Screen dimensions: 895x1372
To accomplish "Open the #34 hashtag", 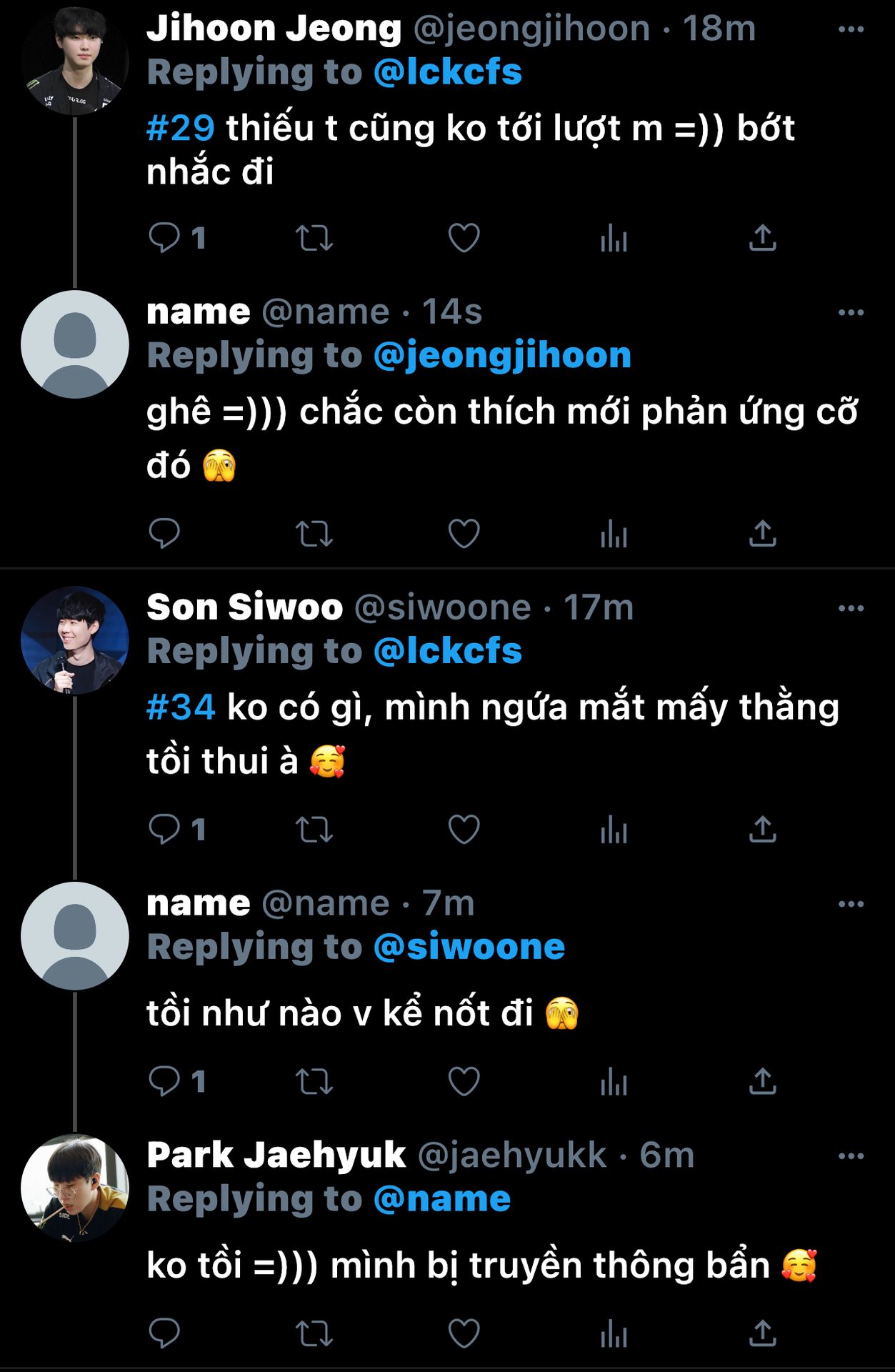I will (180, 707).
